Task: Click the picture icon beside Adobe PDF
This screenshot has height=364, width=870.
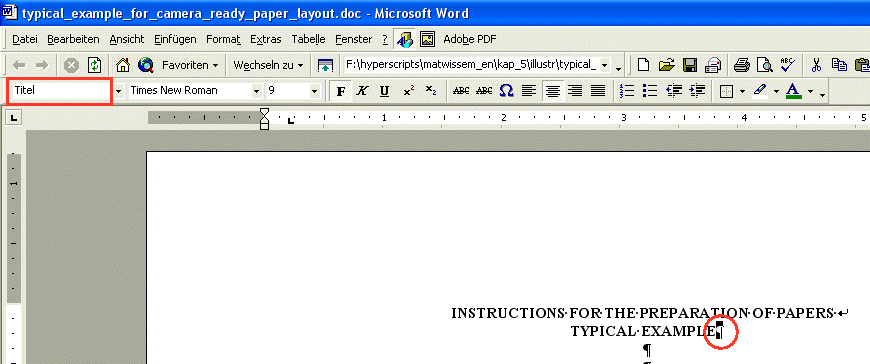Action: [x=427, y=39]
